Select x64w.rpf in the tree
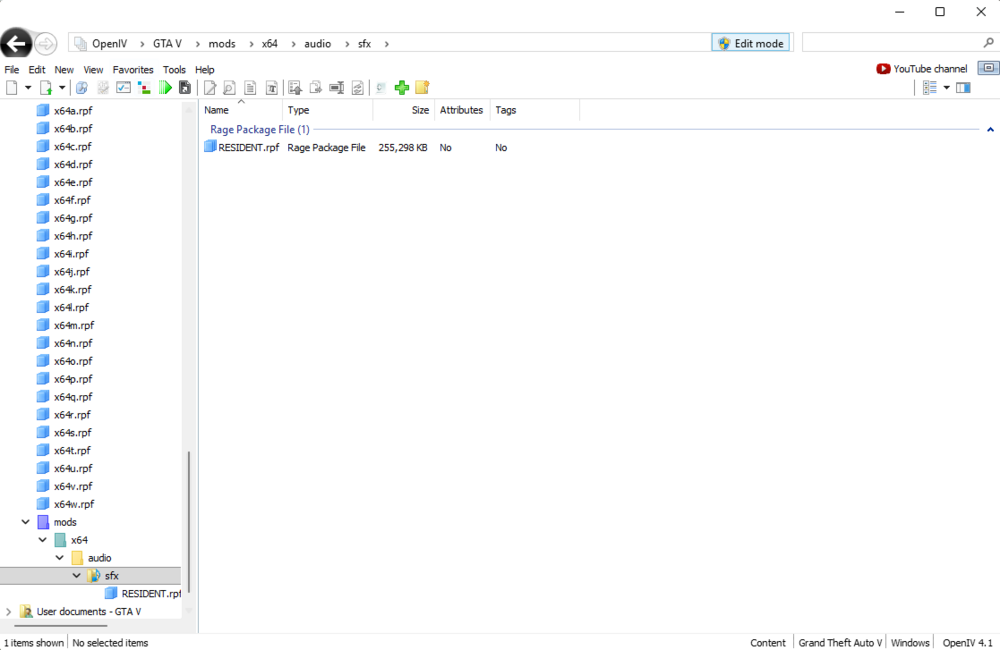 tap(74, 504)
